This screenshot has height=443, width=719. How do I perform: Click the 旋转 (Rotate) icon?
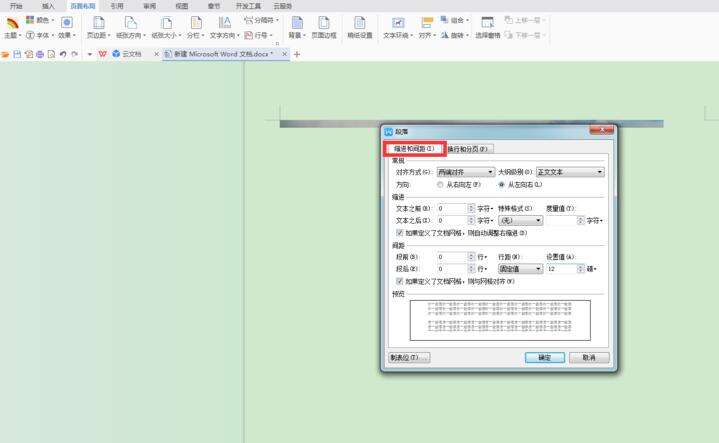(x=444, y=35)
